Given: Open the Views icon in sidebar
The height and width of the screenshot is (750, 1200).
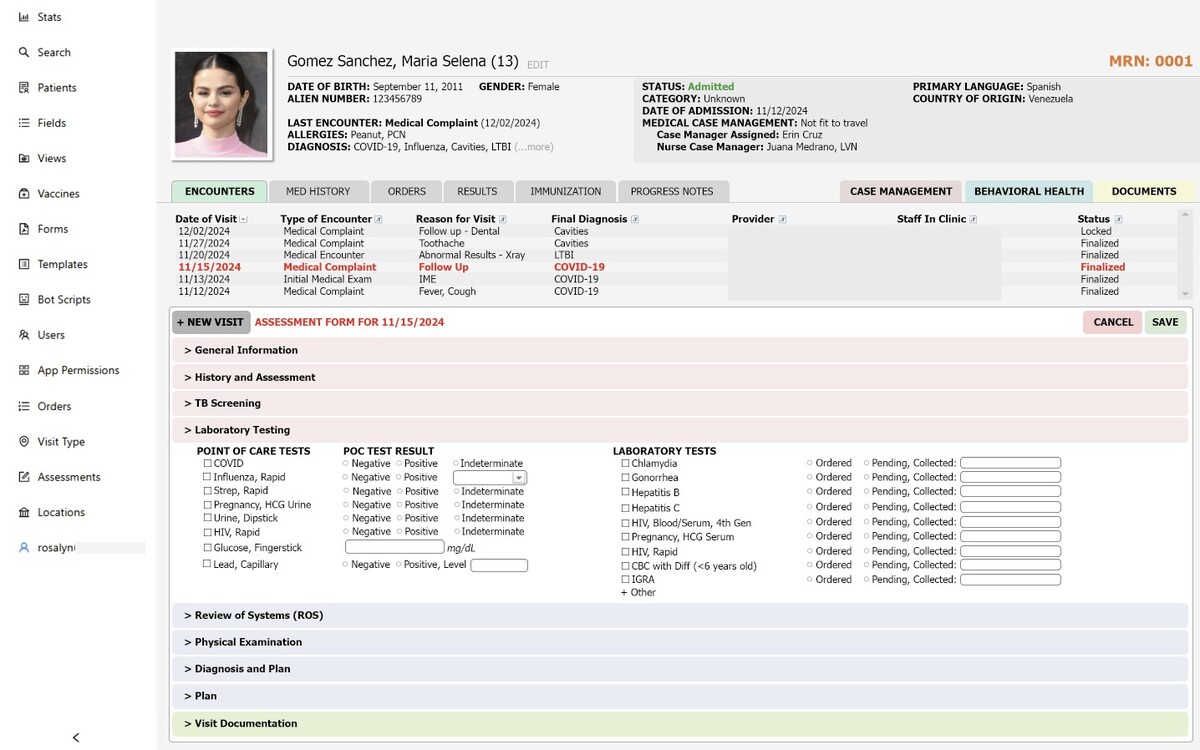Looking at the screenshot, I should (24, 158).
